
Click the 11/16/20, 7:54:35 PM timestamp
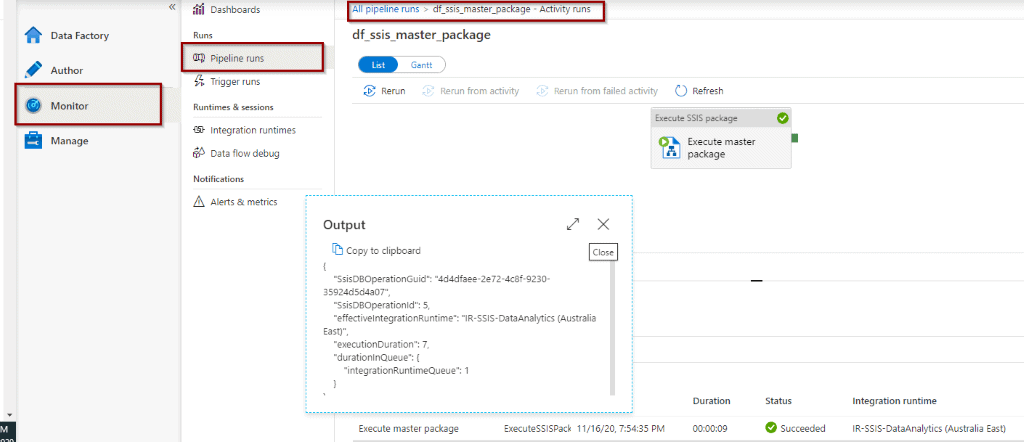(x=620, y=428)
